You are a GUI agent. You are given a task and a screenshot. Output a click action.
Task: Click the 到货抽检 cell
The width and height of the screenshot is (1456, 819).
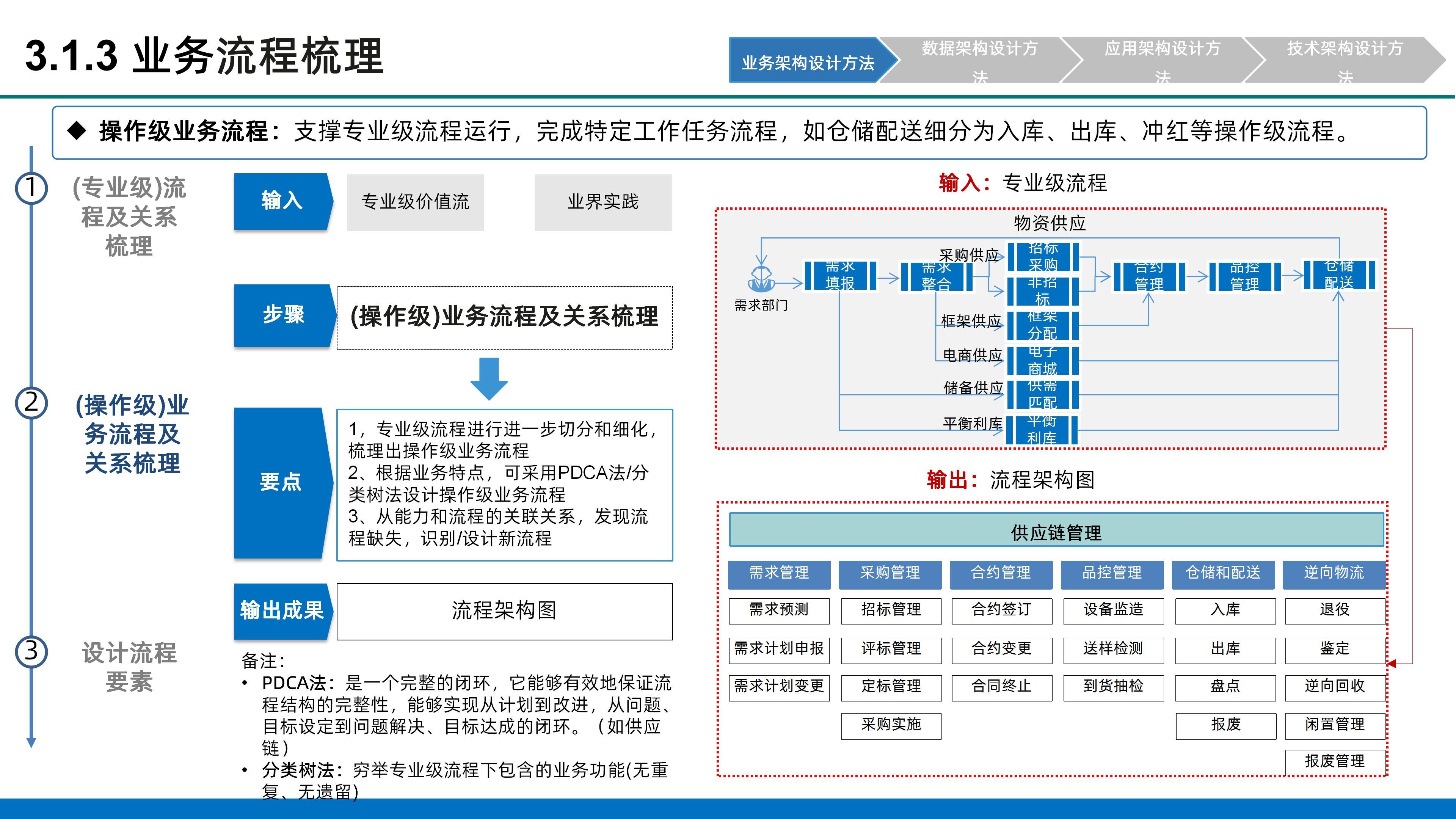tap(1114, 688)
